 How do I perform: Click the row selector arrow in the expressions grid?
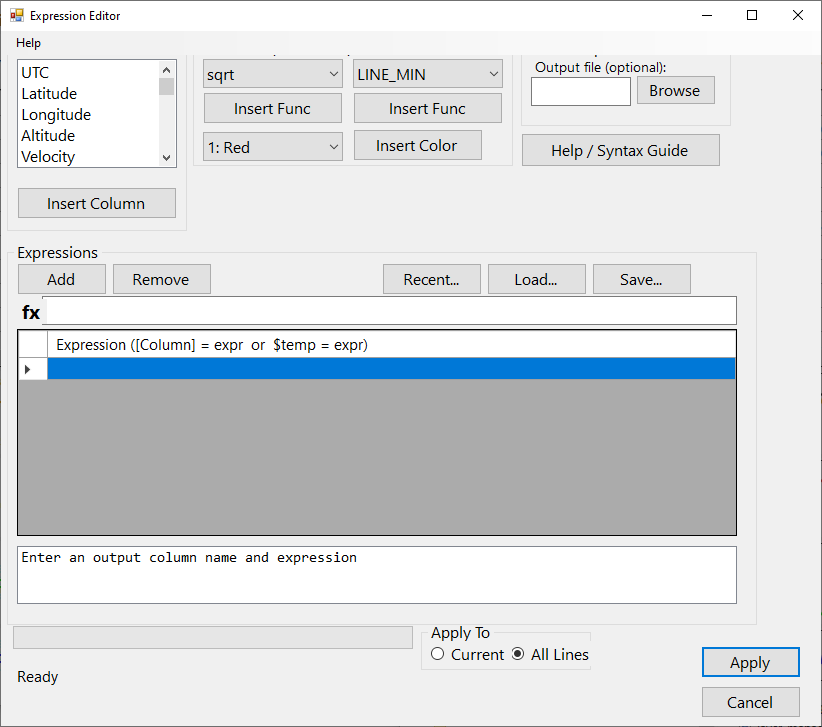pyautogui.click(x=31, y=369)
